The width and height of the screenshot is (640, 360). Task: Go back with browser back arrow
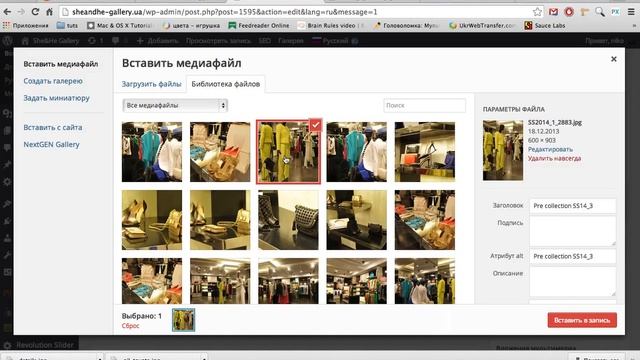[7, 12]
